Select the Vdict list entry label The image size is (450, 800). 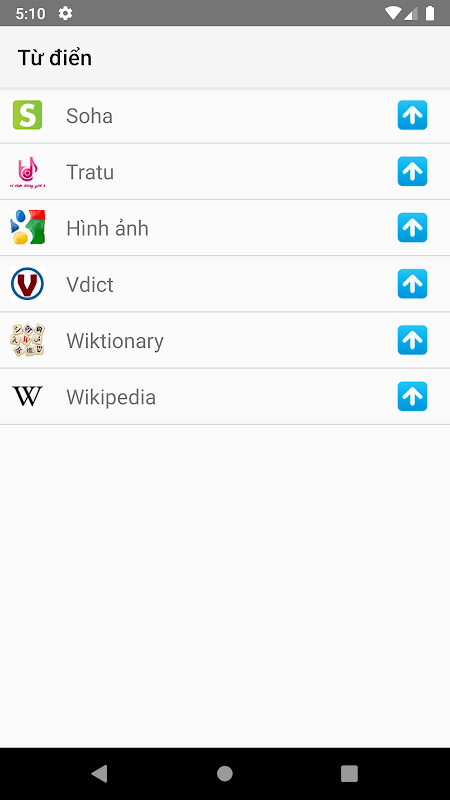[90, 285]
